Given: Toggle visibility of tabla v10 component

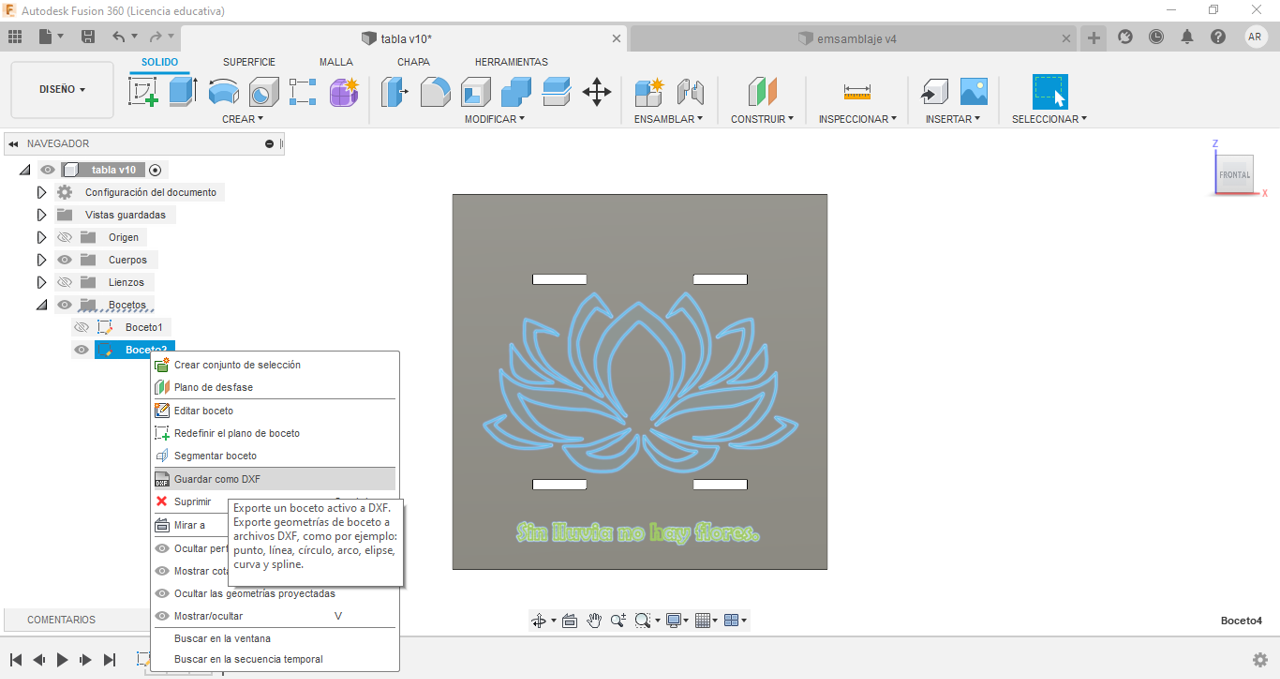Looking at the screenshot, I should pyautogui.click(x=48, y=170).
